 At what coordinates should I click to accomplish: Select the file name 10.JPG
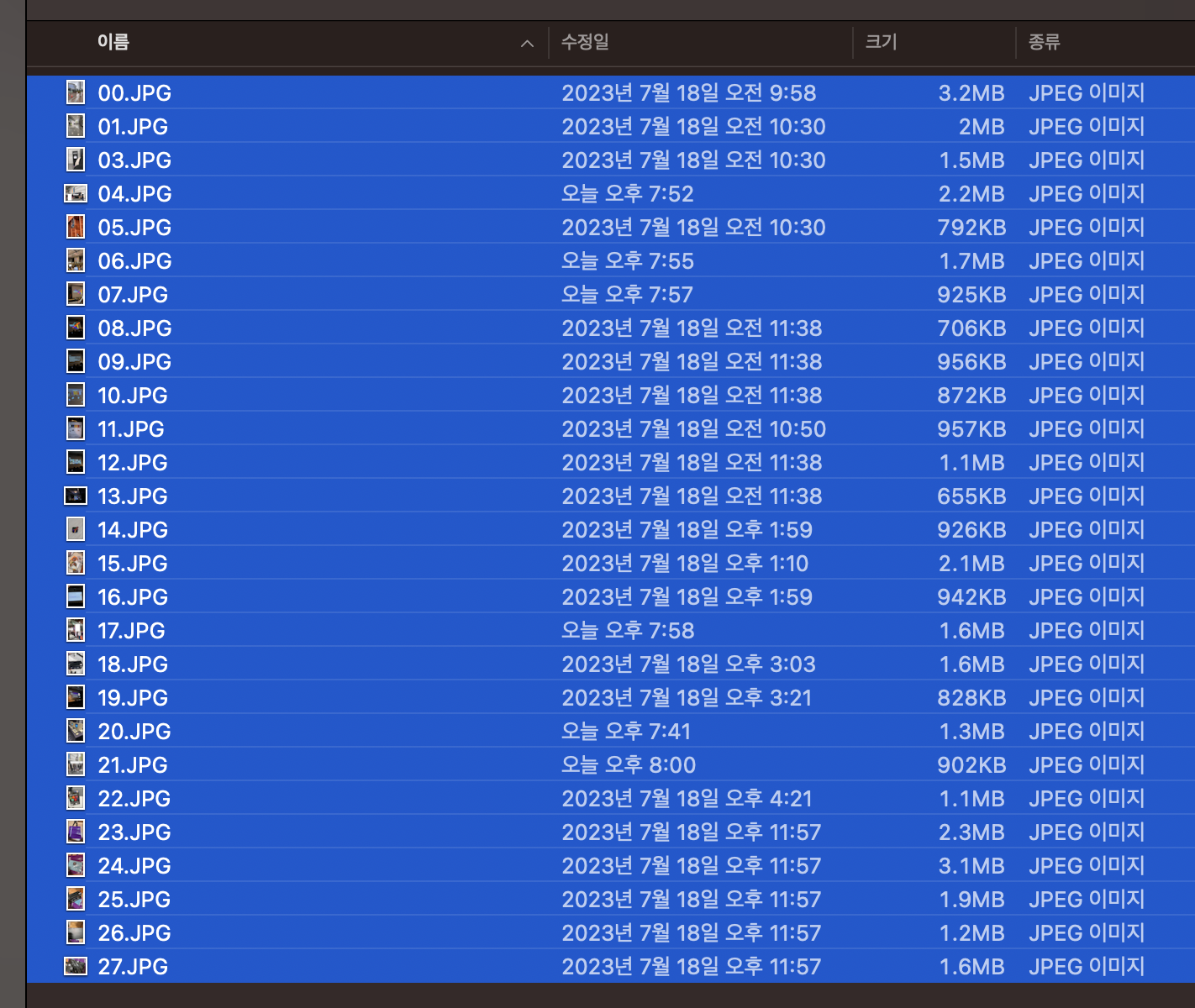[x=133, y=396]
